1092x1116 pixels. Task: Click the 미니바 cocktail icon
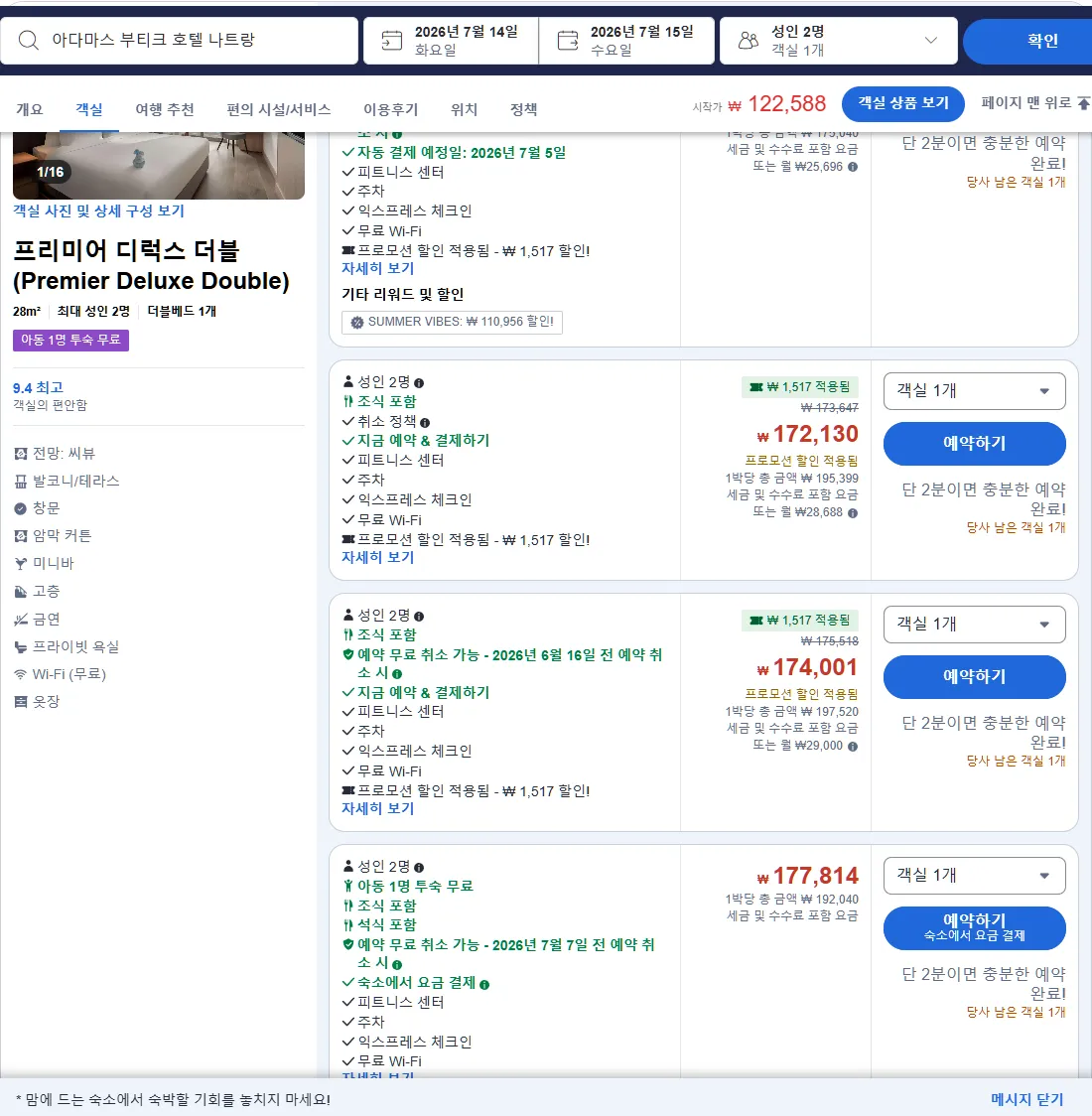click(x=21, y=564)
